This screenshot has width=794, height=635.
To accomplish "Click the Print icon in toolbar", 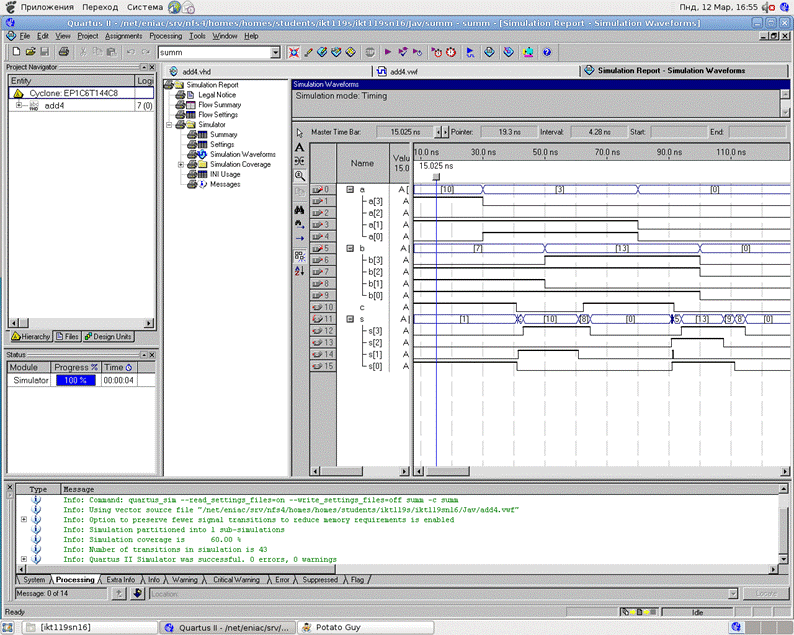I will (63, 52).
